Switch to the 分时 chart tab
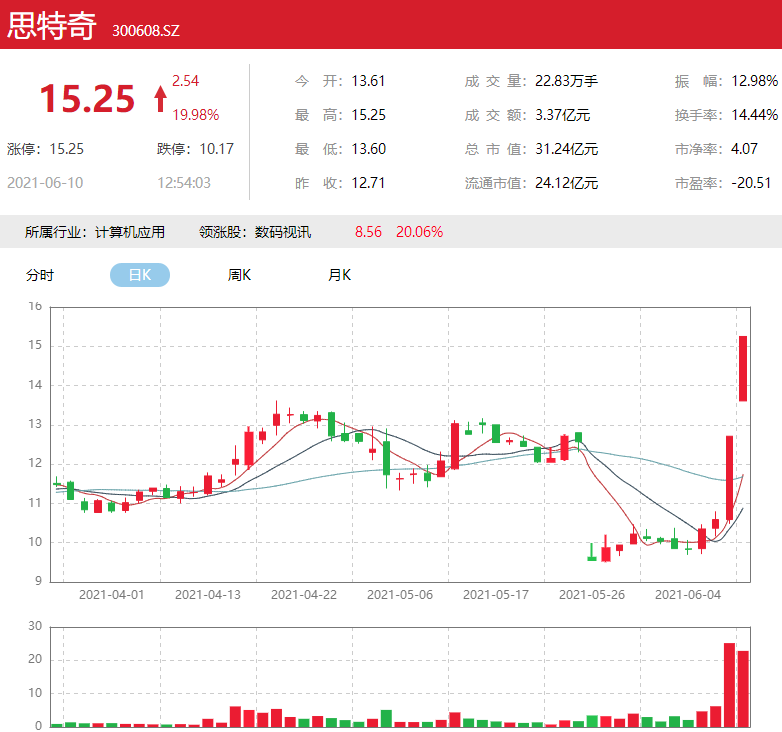The width and height of the screenshot is (782, 732). coord(40,275)
